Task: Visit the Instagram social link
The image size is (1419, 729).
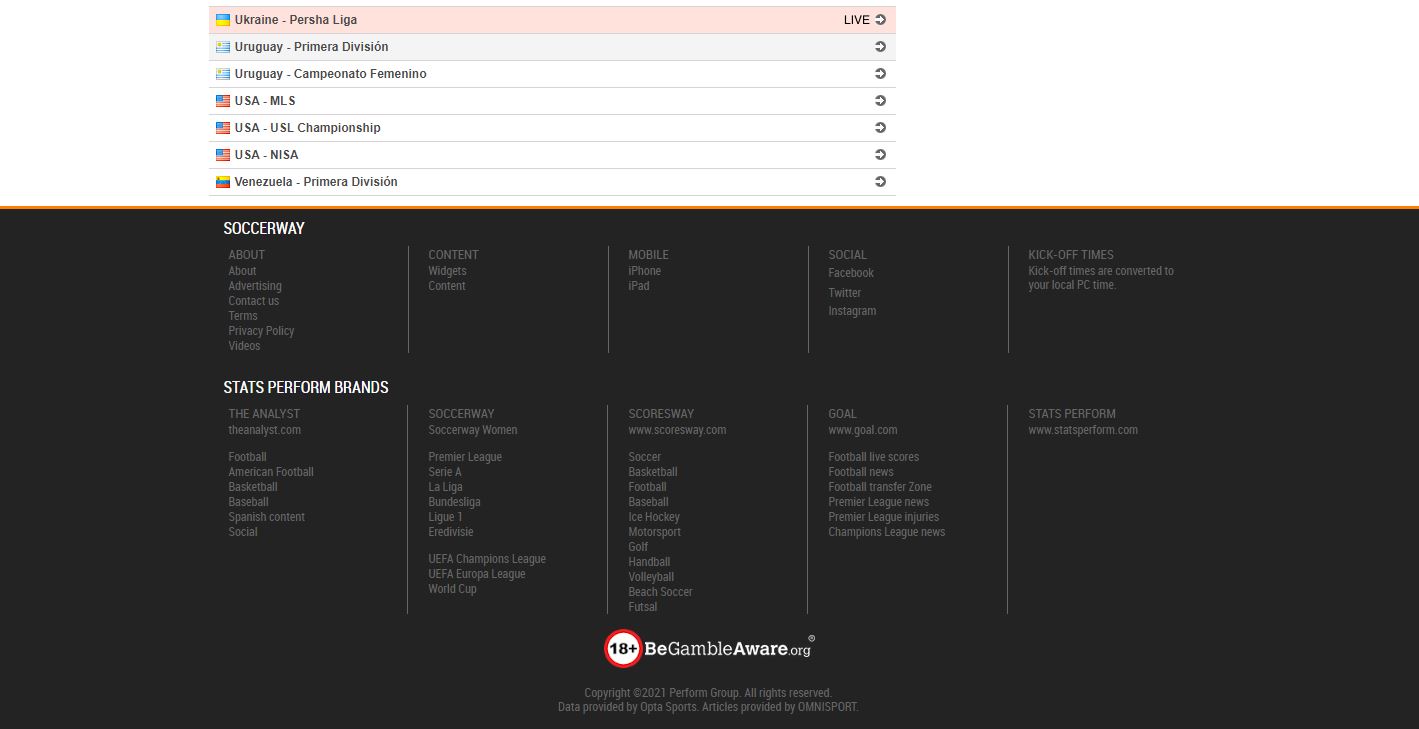Action: point(852,311)
